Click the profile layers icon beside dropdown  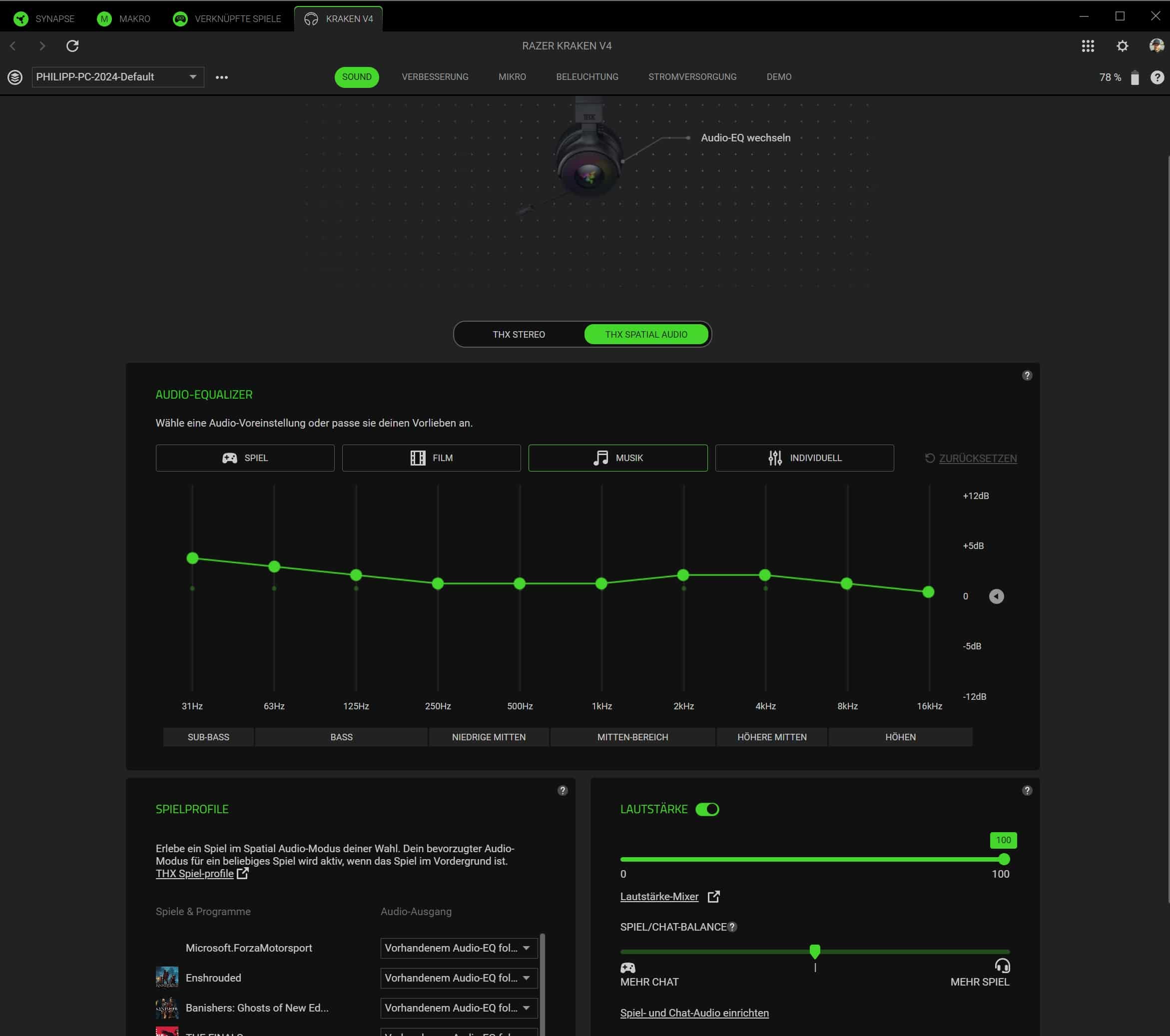tap(15, 77)
